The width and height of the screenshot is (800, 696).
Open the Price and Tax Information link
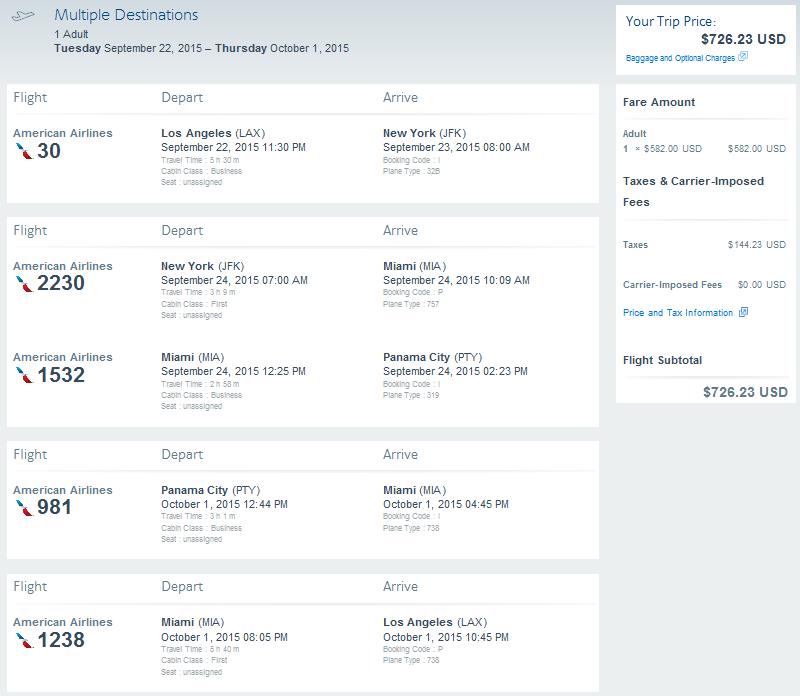[678, 313]
